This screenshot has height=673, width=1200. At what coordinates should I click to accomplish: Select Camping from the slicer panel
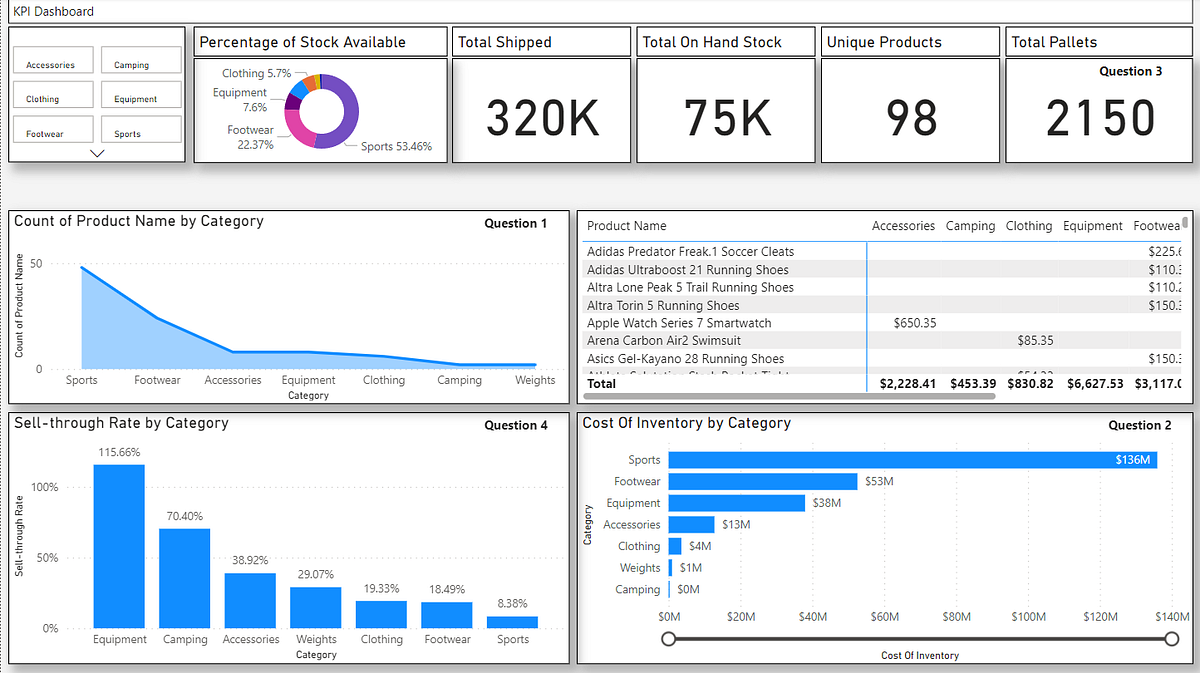pyautogui.click(x=140, y=61)
